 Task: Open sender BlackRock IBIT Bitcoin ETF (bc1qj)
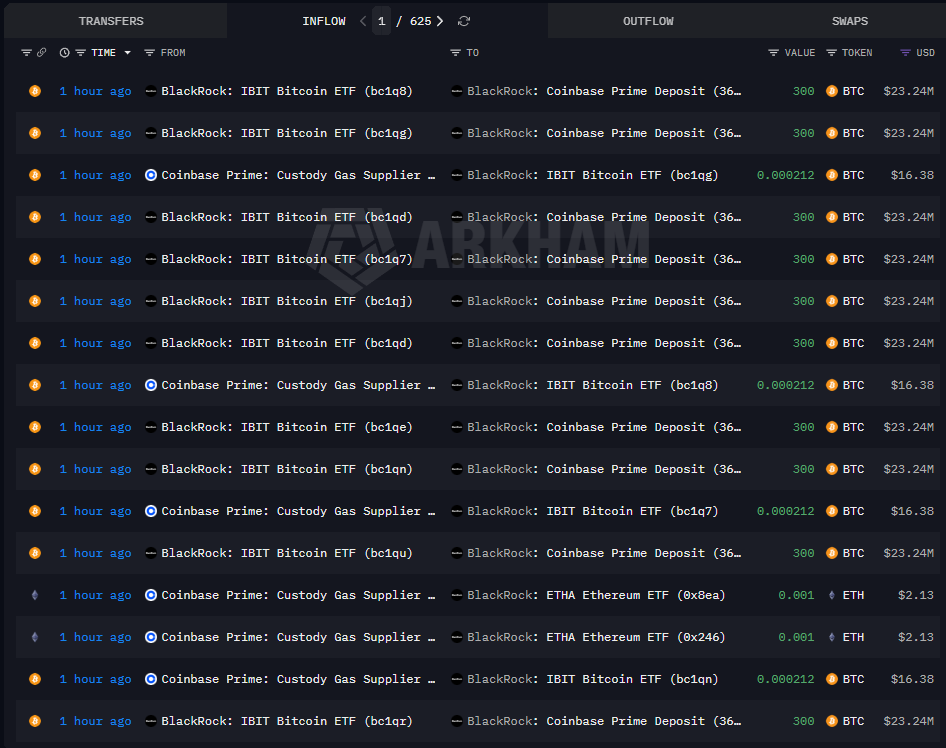[287, 301]
